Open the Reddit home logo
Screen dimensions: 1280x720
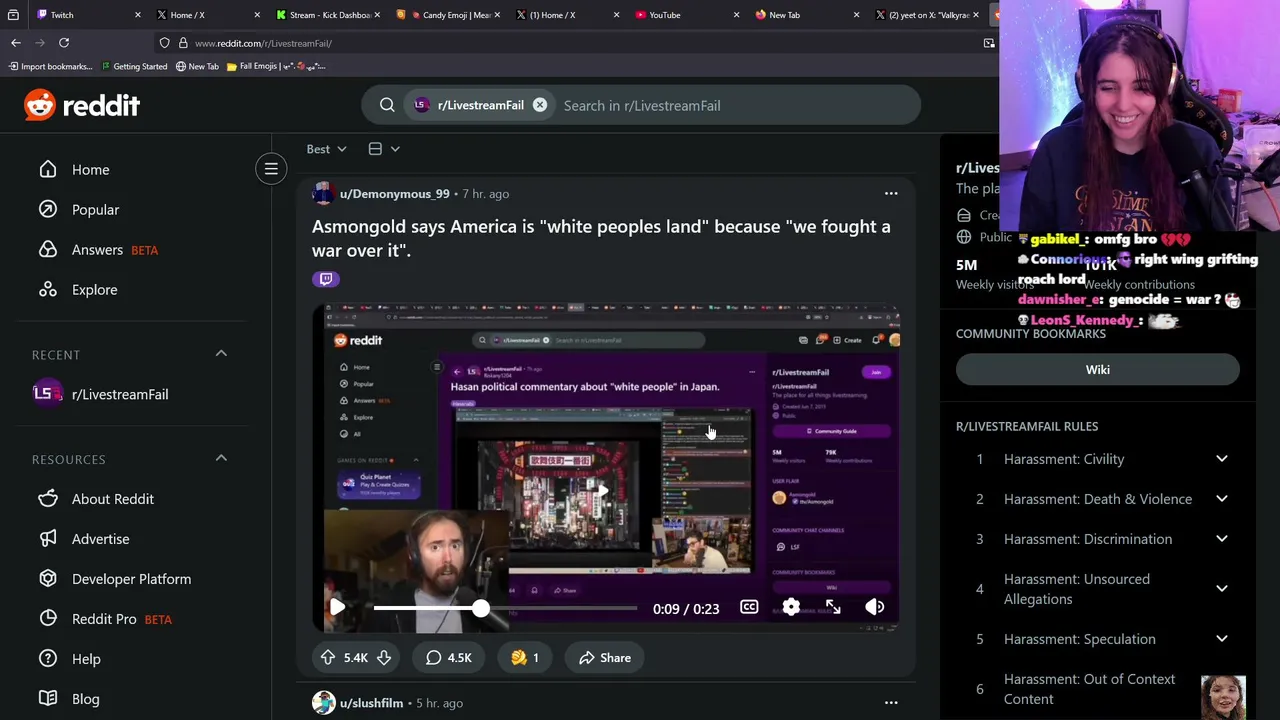[82, 105]
